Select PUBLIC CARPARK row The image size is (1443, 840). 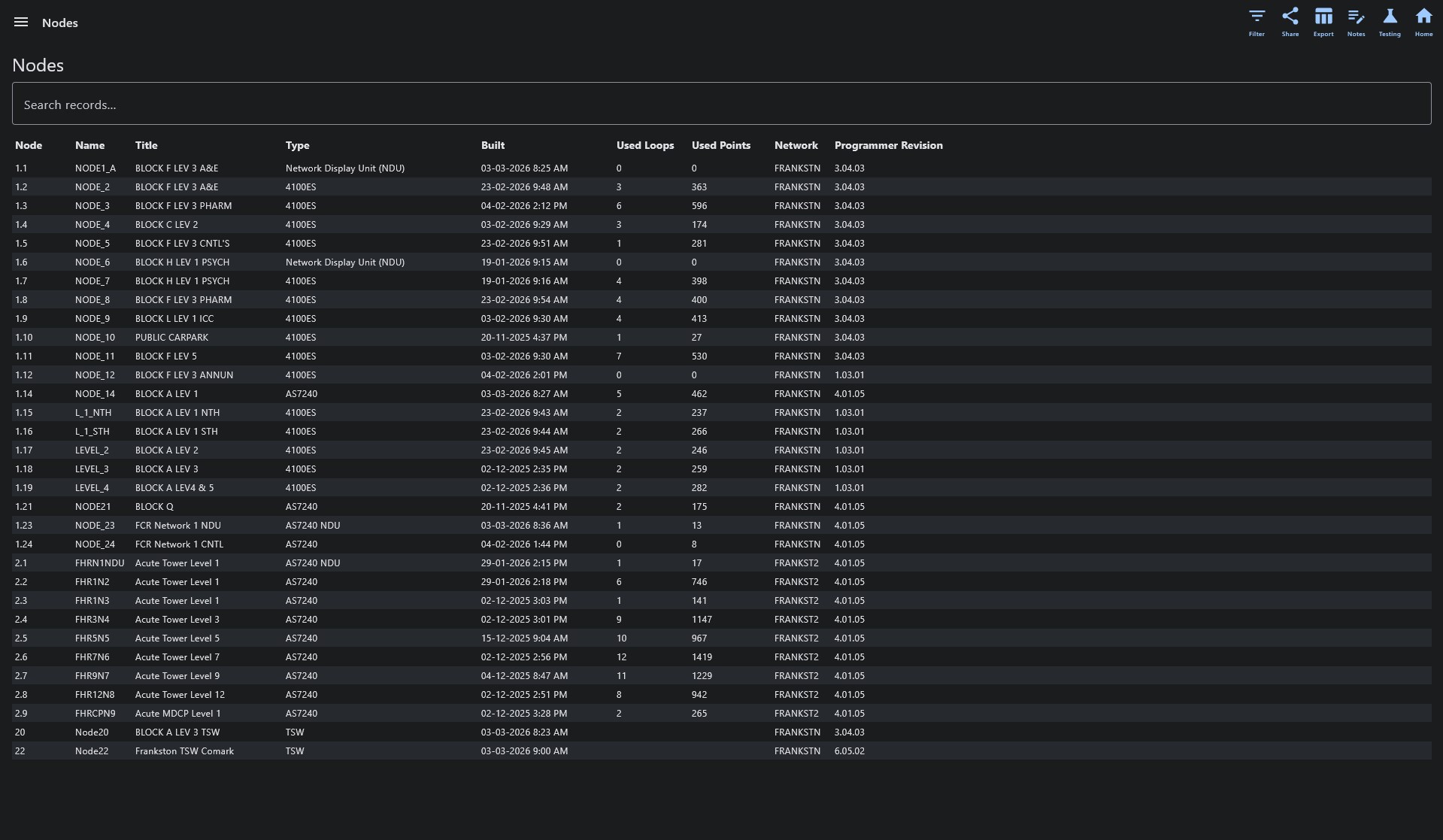[x=721, y=338]
